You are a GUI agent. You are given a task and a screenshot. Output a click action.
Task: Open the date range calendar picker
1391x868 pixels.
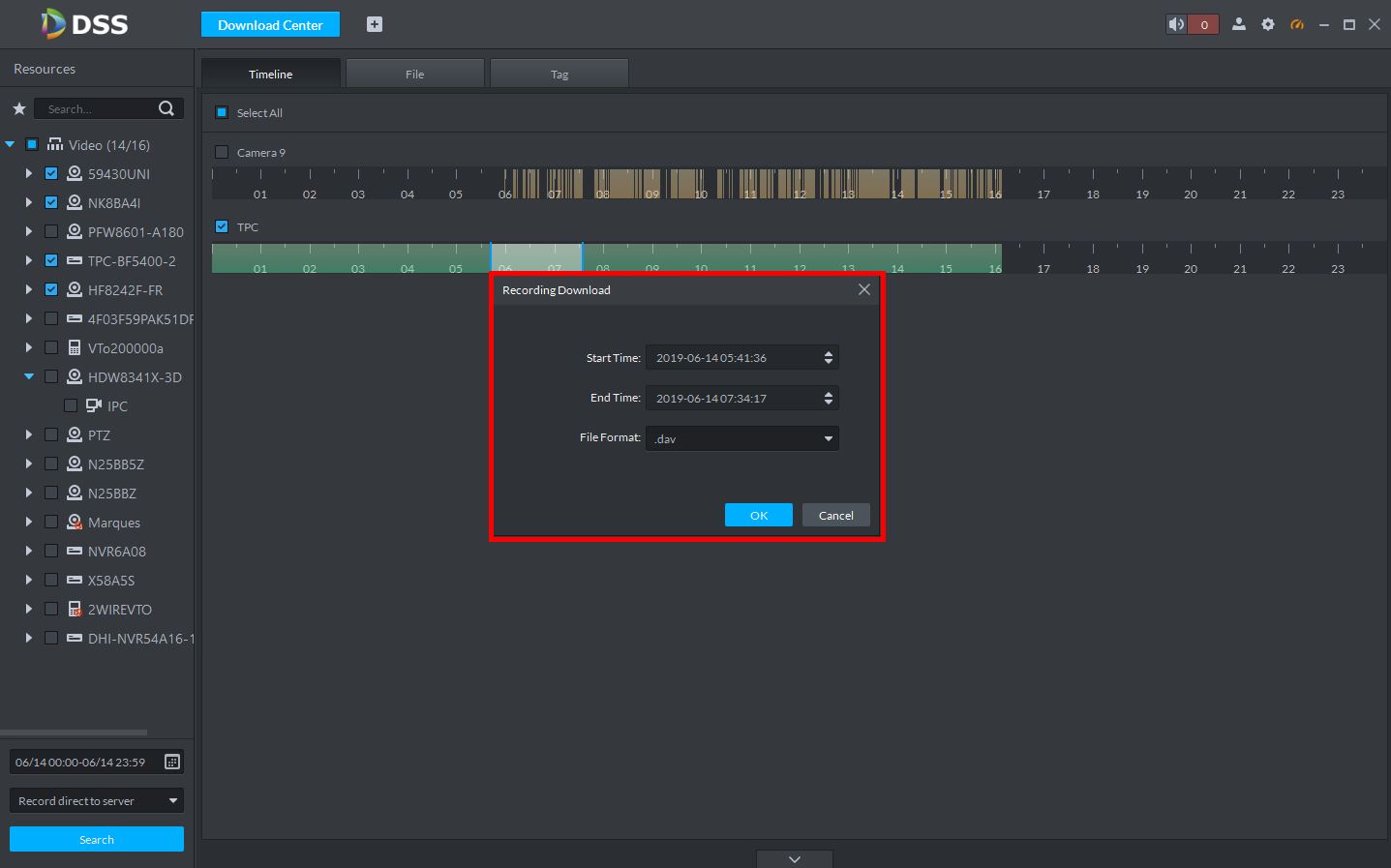[x=172, y=762]
